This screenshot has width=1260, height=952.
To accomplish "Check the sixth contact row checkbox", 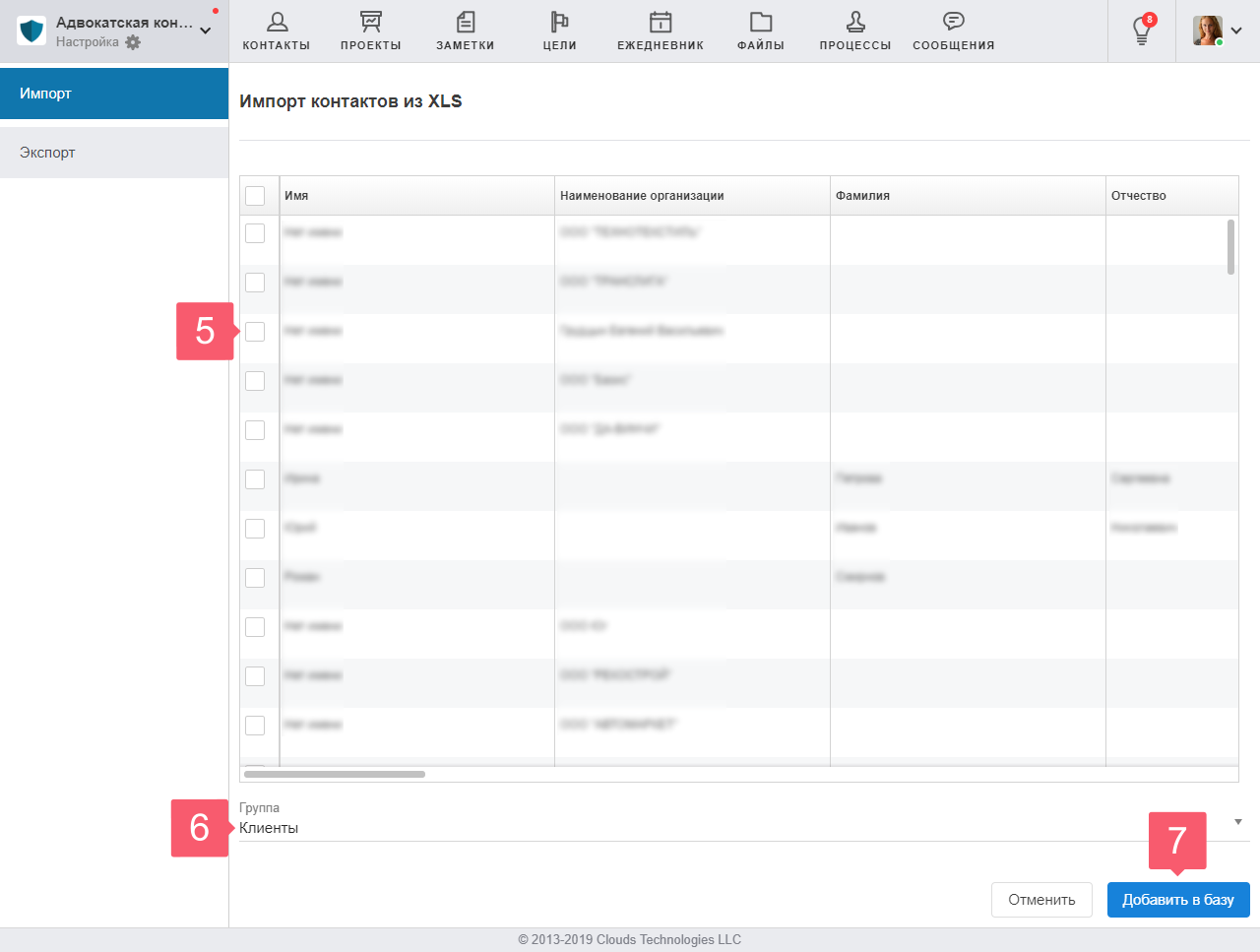I will [x=255, y=479].
